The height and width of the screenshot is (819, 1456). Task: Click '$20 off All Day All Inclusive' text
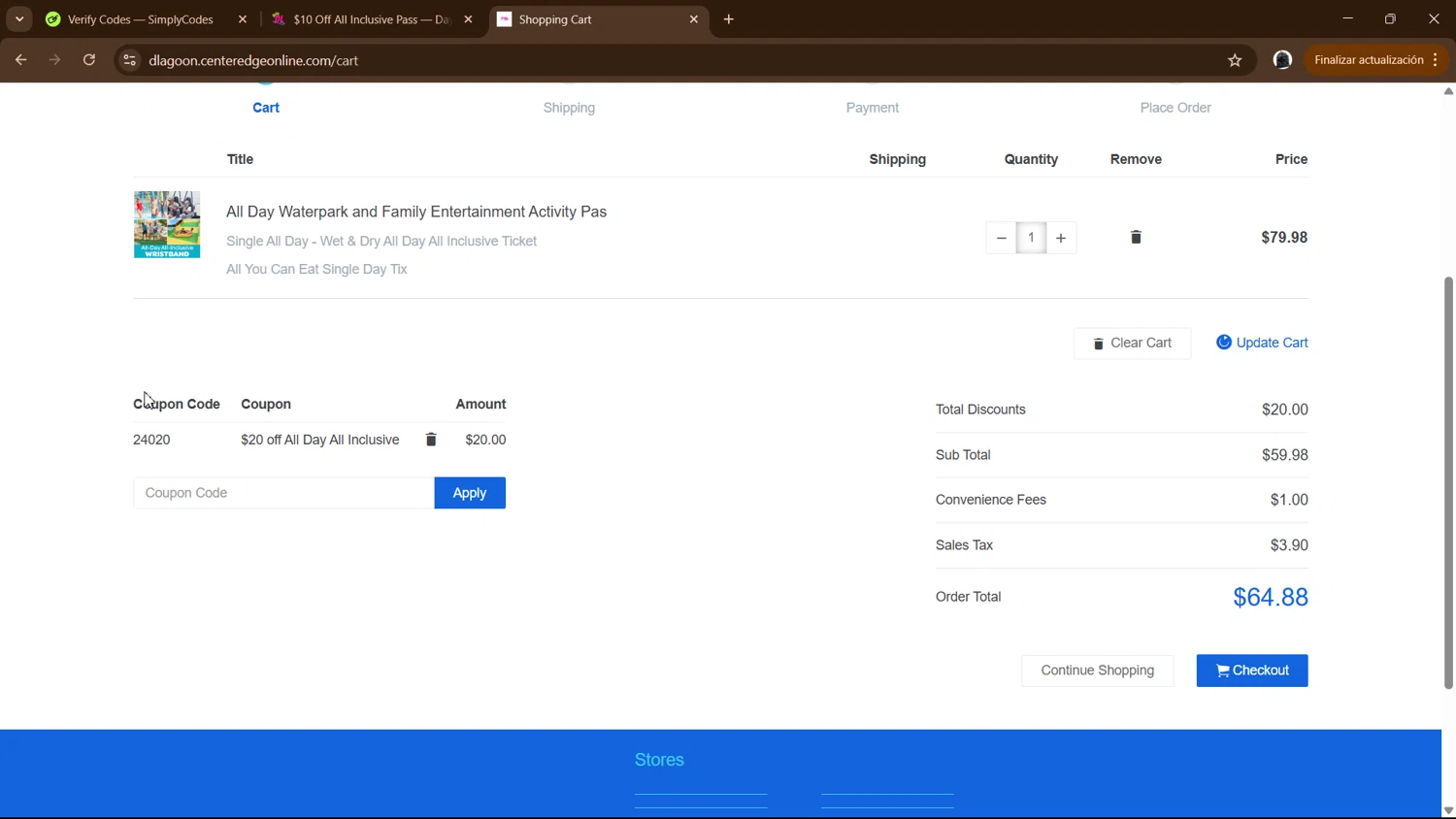coord(320,440)
